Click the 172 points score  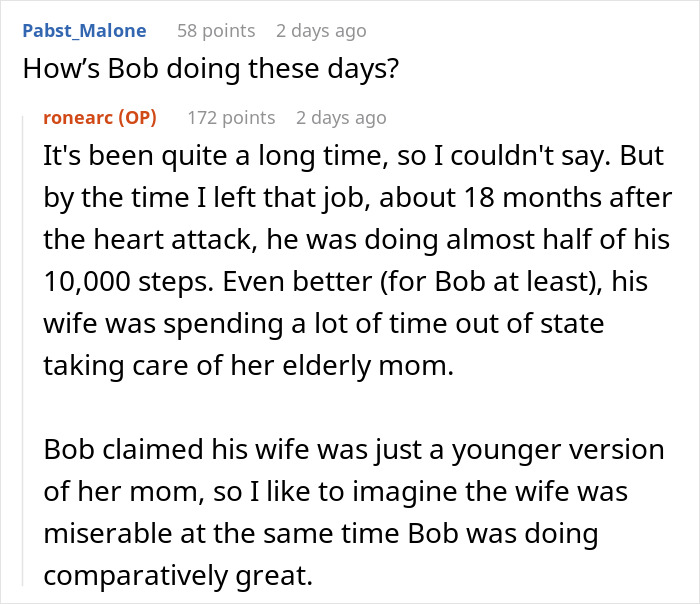231,117
